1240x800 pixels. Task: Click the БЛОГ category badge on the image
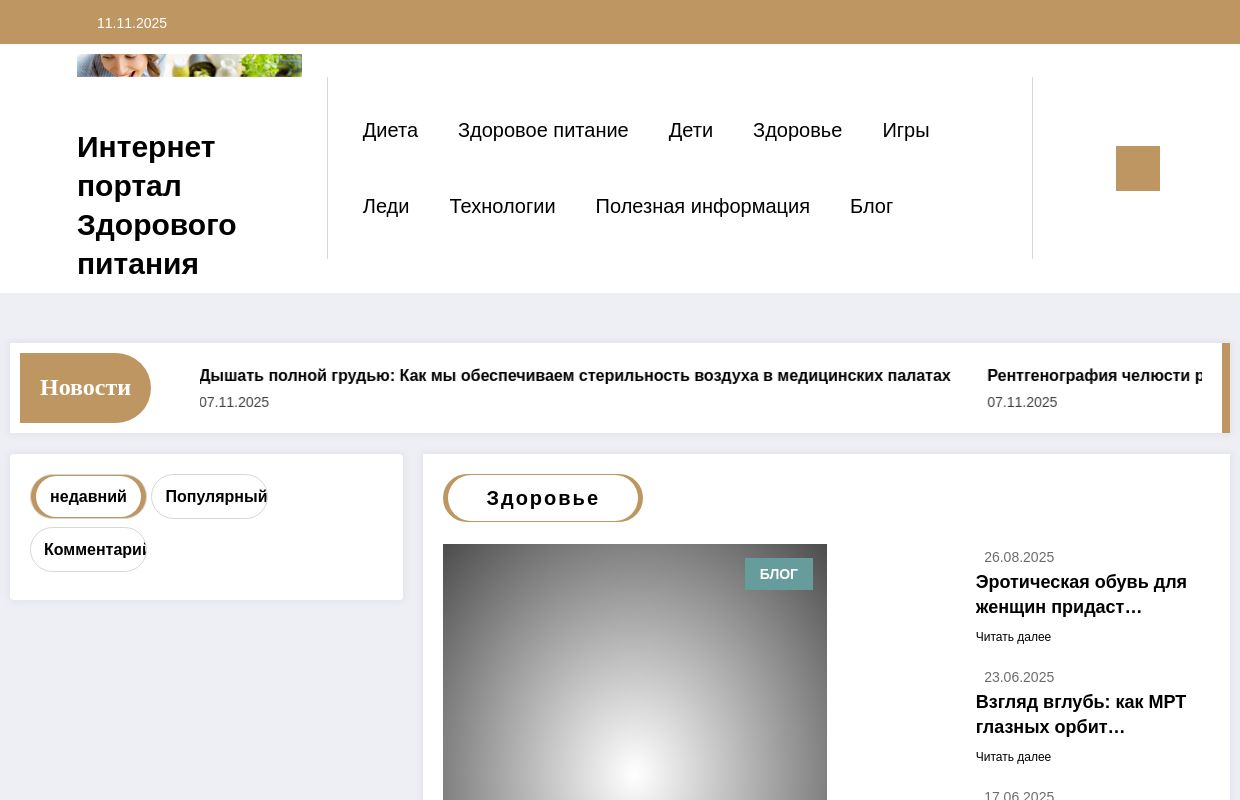pos(779,574)
